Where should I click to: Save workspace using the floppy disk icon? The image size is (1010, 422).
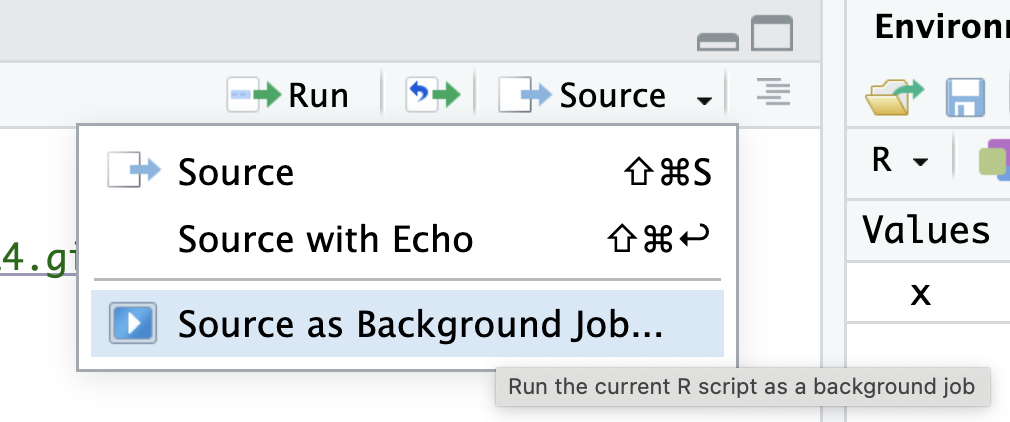[x=966, y=98]
